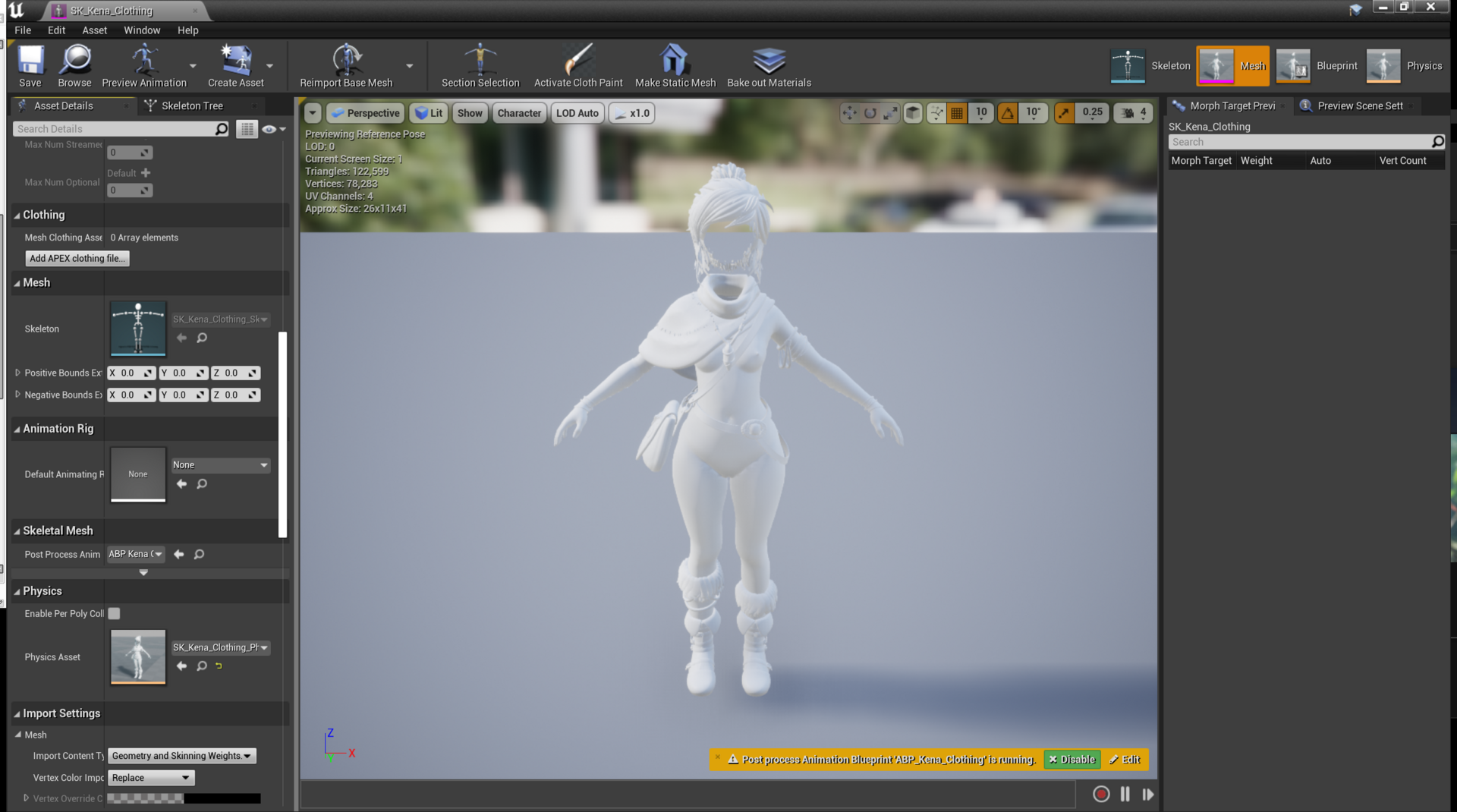Switch to the Skeleton editor mode

pyautogui.click(x=1150, y=66)
